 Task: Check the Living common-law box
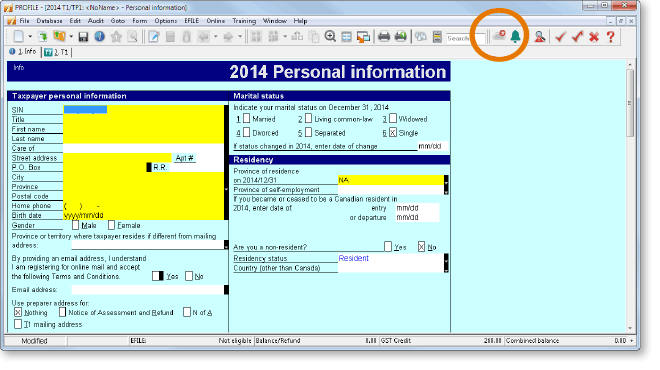coord(309,119)
